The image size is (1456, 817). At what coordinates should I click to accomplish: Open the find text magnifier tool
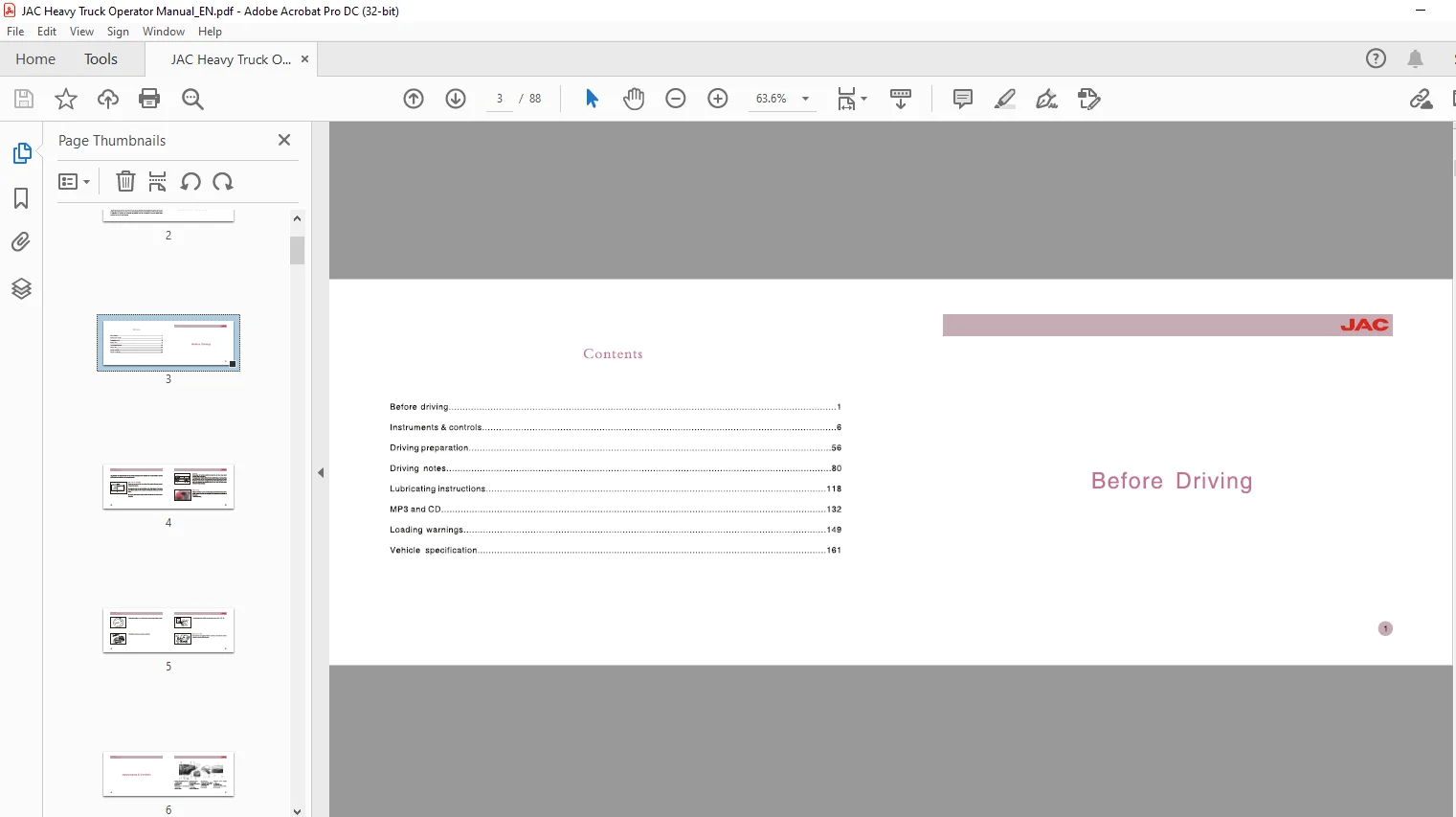192,99
